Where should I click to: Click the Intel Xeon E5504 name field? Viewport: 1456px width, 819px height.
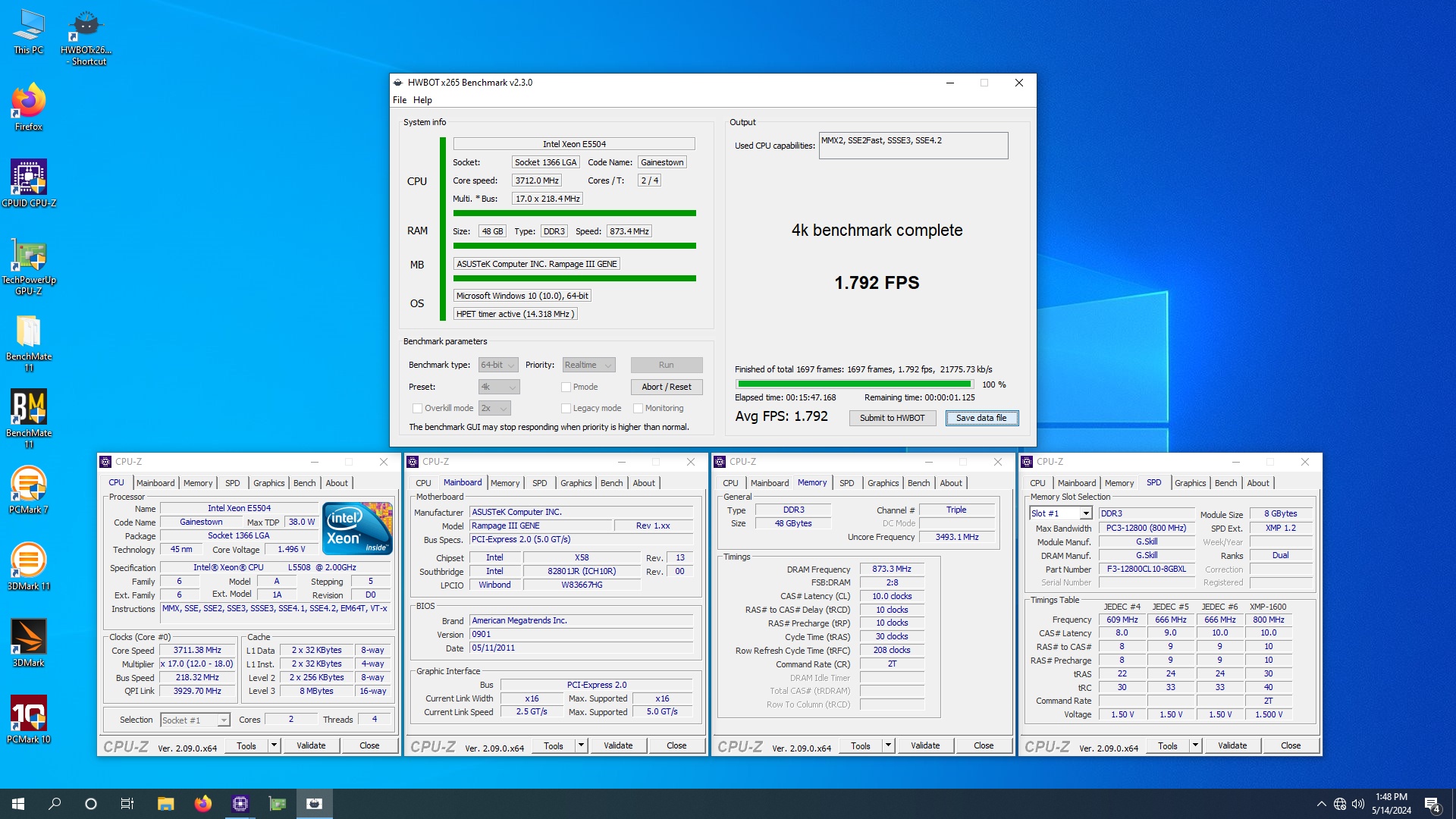click(574, 144)
